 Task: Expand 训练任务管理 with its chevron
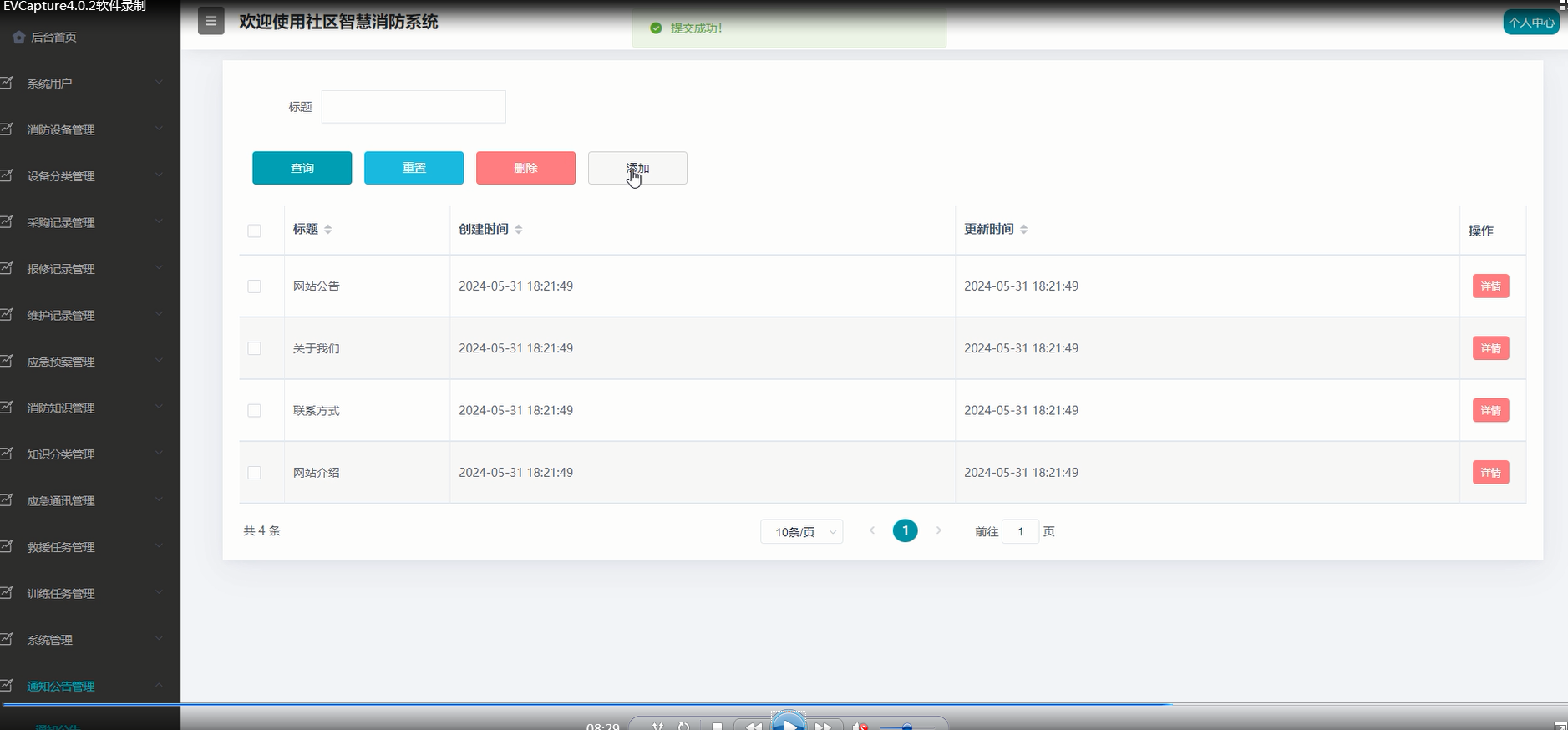(x=159, y=592)
